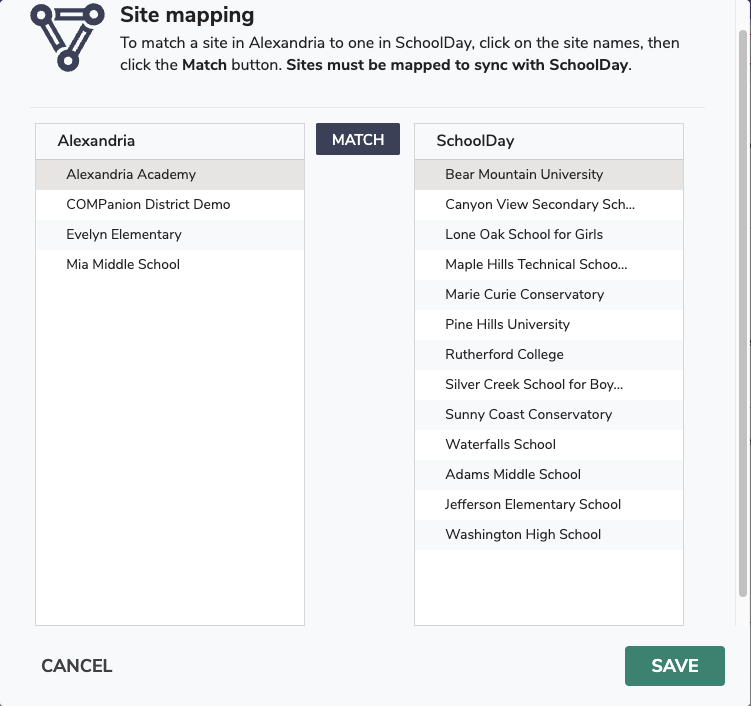Select Rutherford College in SchoolDay list
The width and height of the screenshot is (751, 706).
point(549,354)
